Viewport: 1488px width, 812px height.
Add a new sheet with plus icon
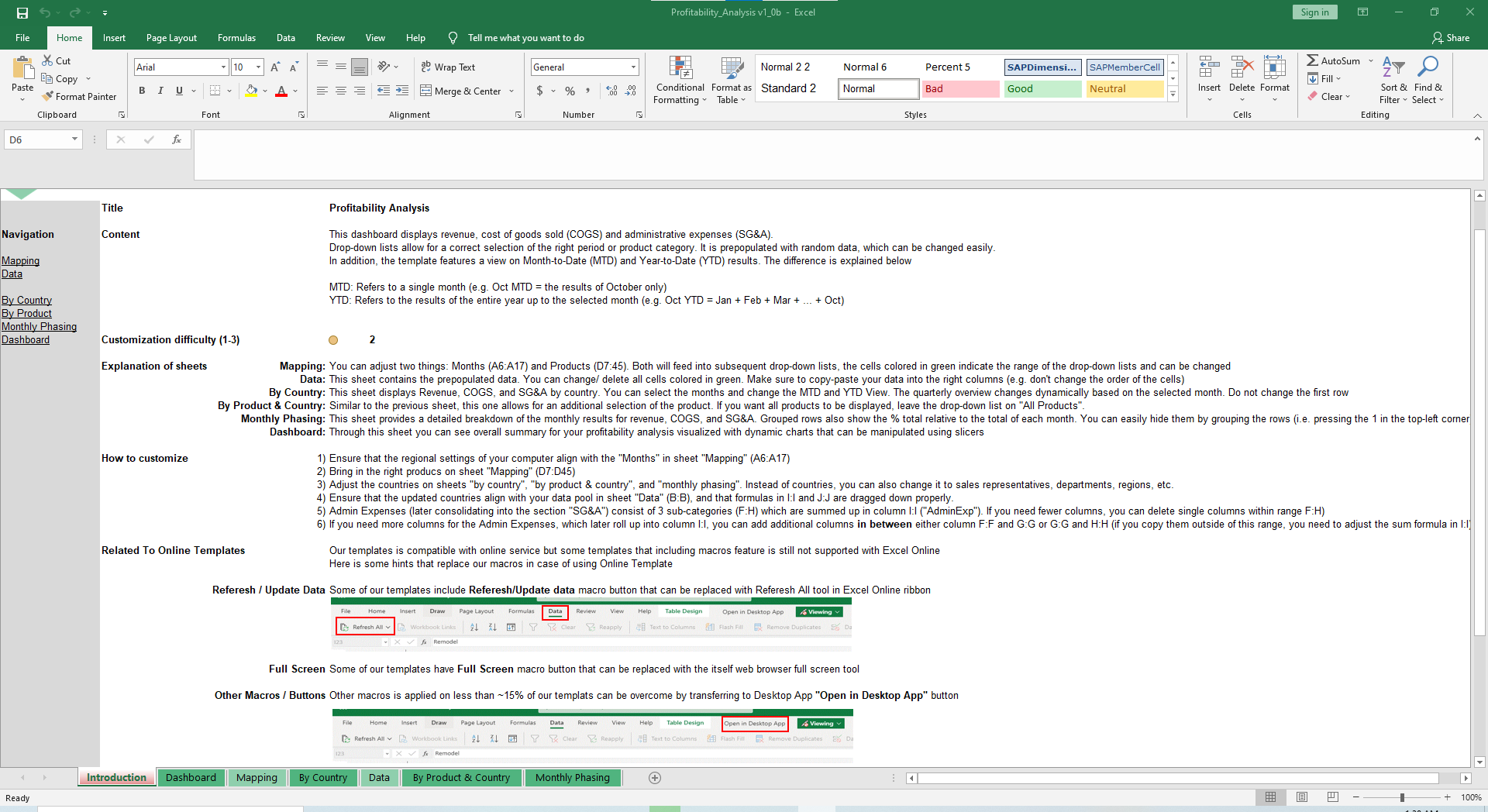[x=655, y=778]
